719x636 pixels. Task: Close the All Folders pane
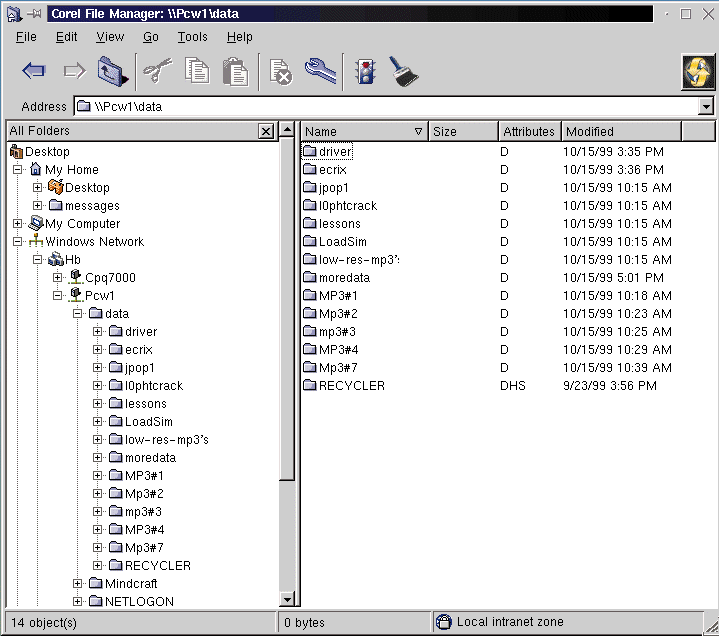coord(266,131)
